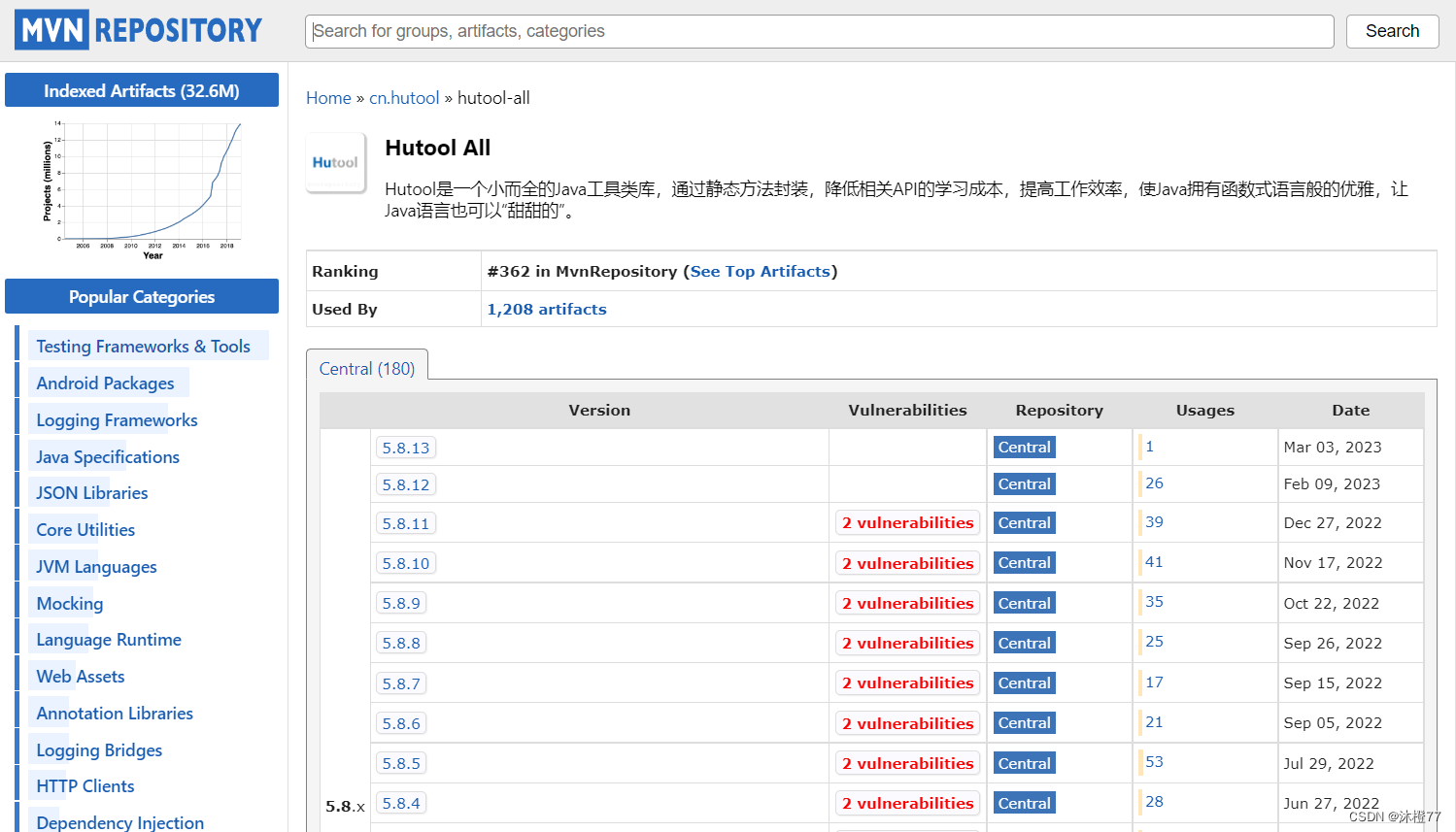Select the Central (180) tab
This screenshot has width=1456, height=832.
[x=367, y=369]
